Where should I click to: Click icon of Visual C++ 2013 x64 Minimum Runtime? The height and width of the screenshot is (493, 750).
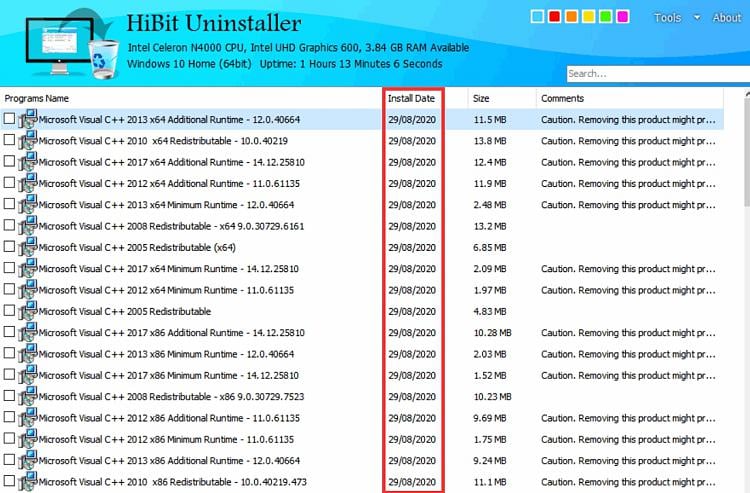coord(28,204)
